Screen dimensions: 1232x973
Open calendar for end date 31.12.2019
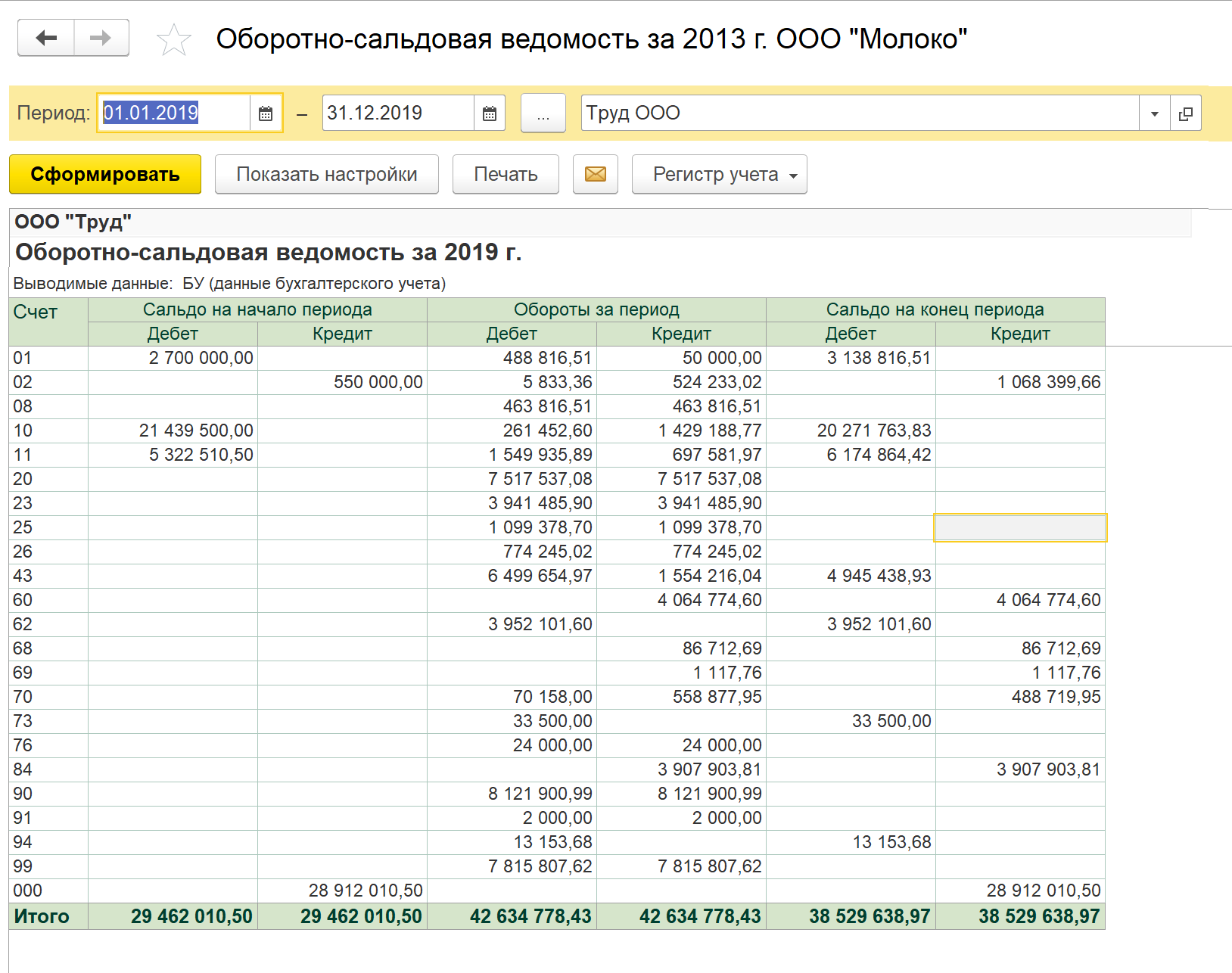click(490, 113)
